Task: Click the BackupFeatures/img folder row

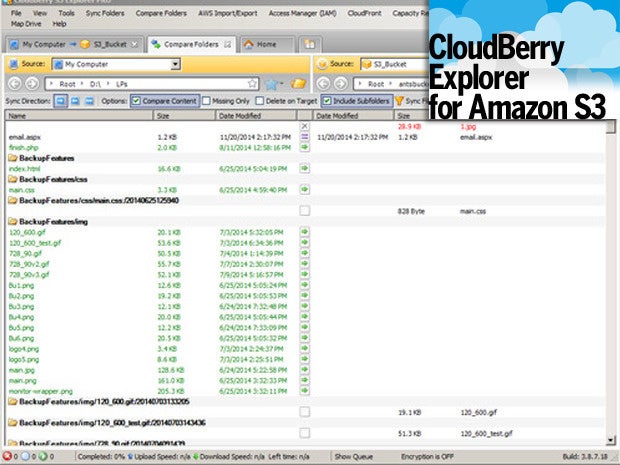Action: pos(304,221)
